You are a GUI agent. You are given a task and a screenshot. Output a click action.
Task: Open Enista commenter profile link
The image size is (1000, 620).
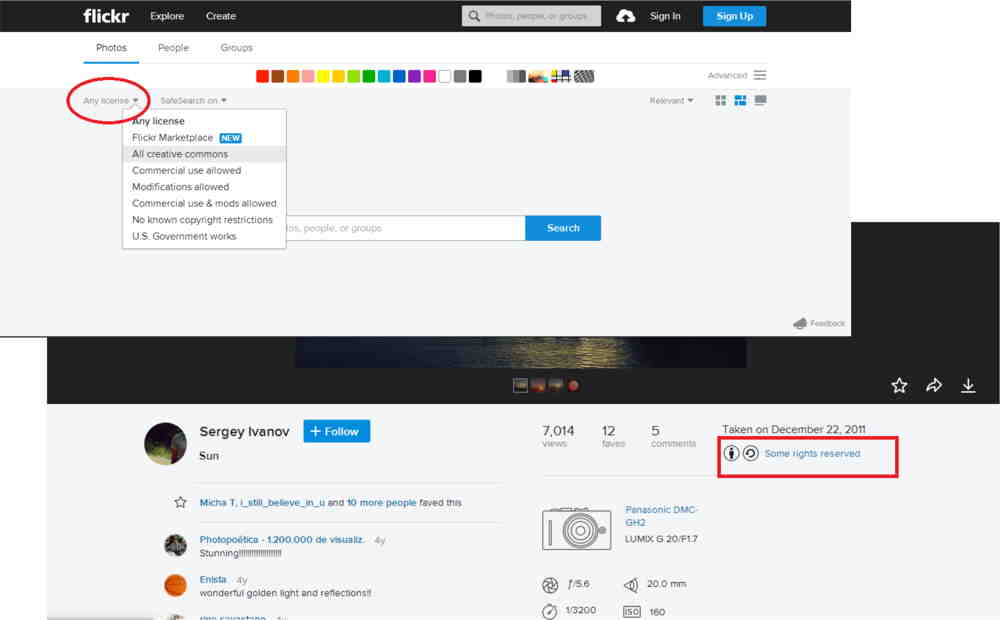pos(213,579)
